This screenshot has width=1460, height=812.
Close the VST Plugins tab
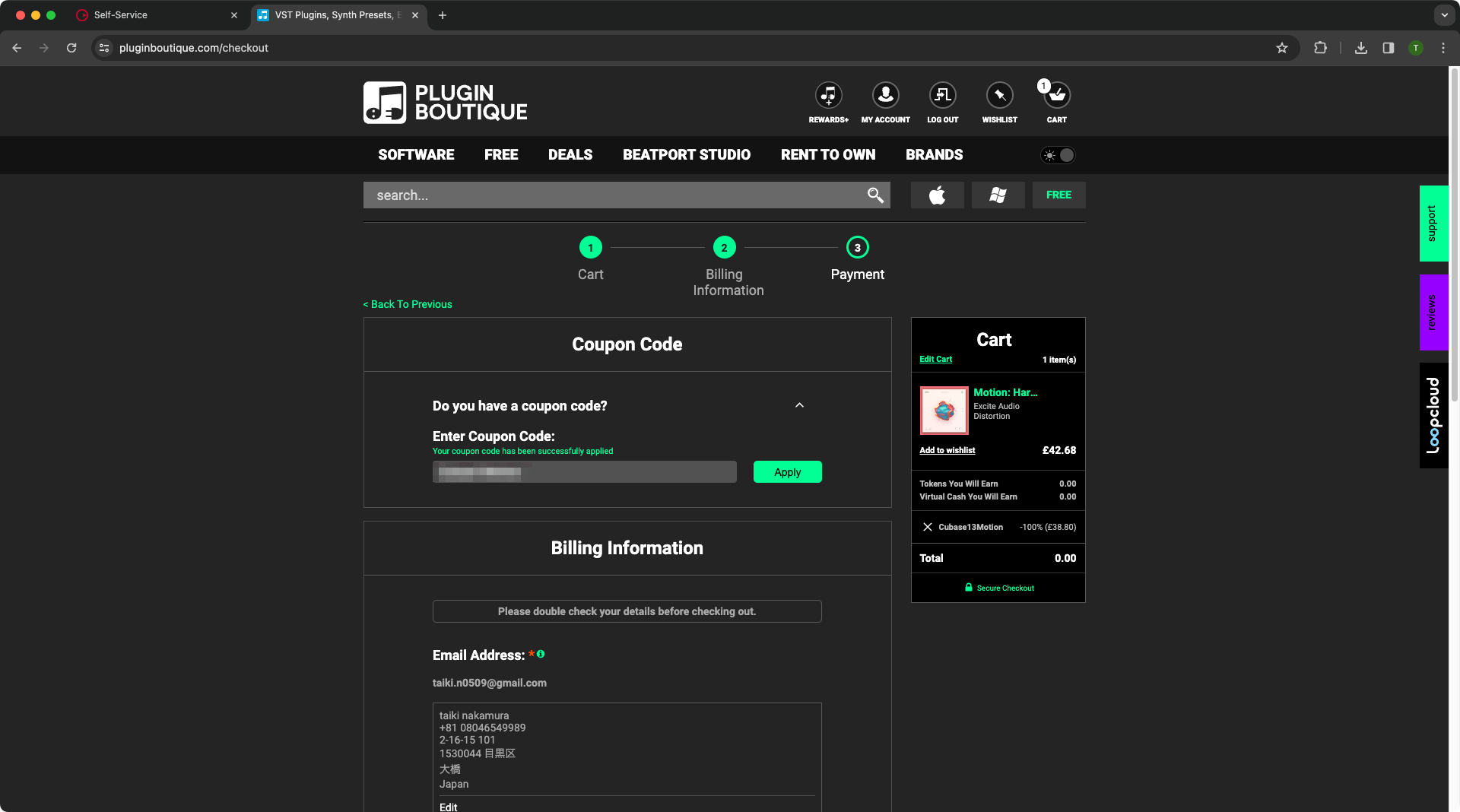point(415,15)
